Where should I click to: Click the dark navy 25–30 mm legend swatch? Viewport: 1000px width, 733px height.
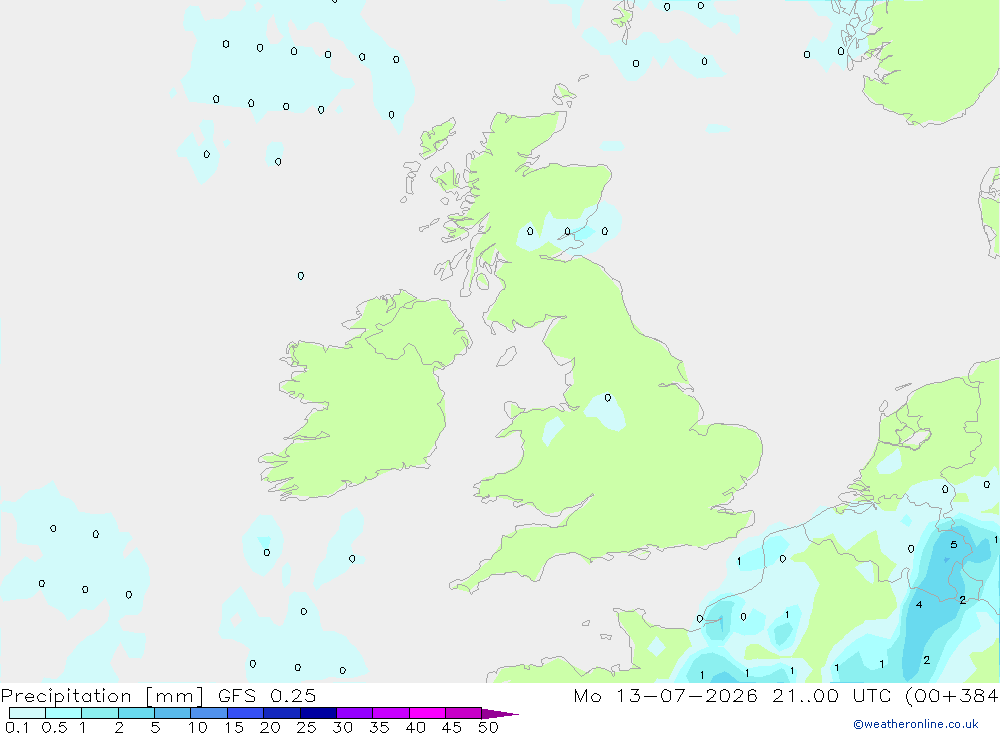(x=318, y=713)
